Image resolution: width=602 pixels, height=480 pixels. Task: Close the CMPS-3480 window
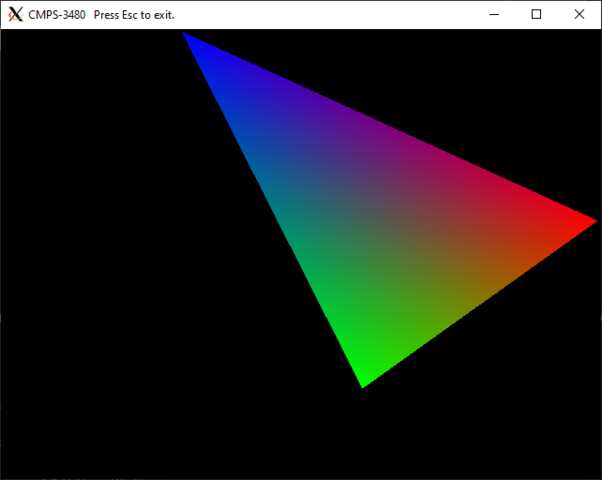point(579,15)
